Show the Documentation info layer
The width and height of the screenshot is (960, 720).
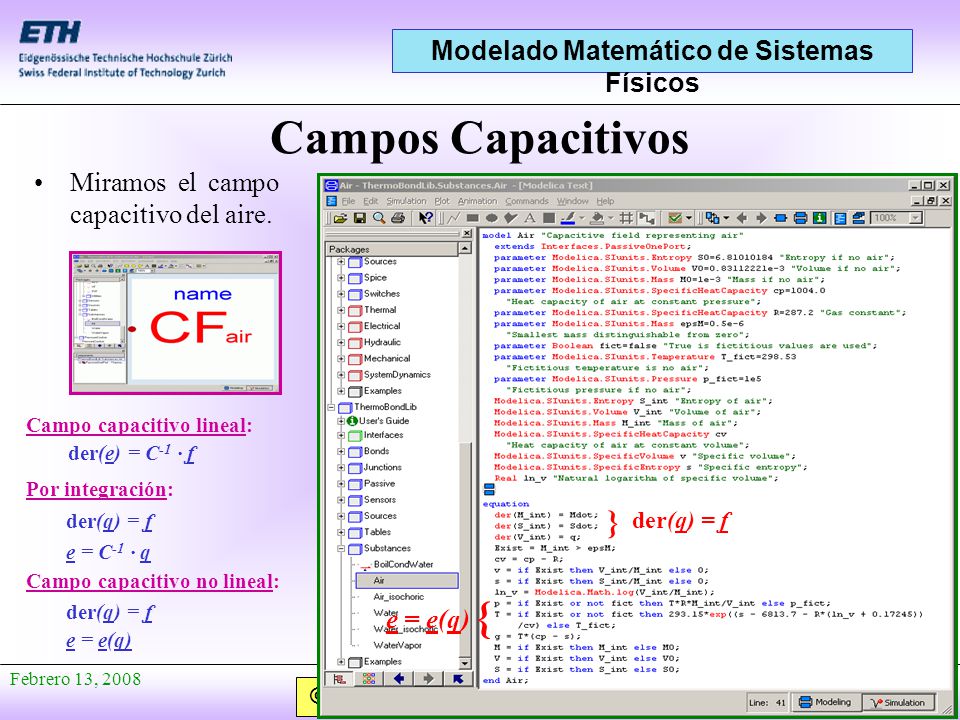coord(820,218)
